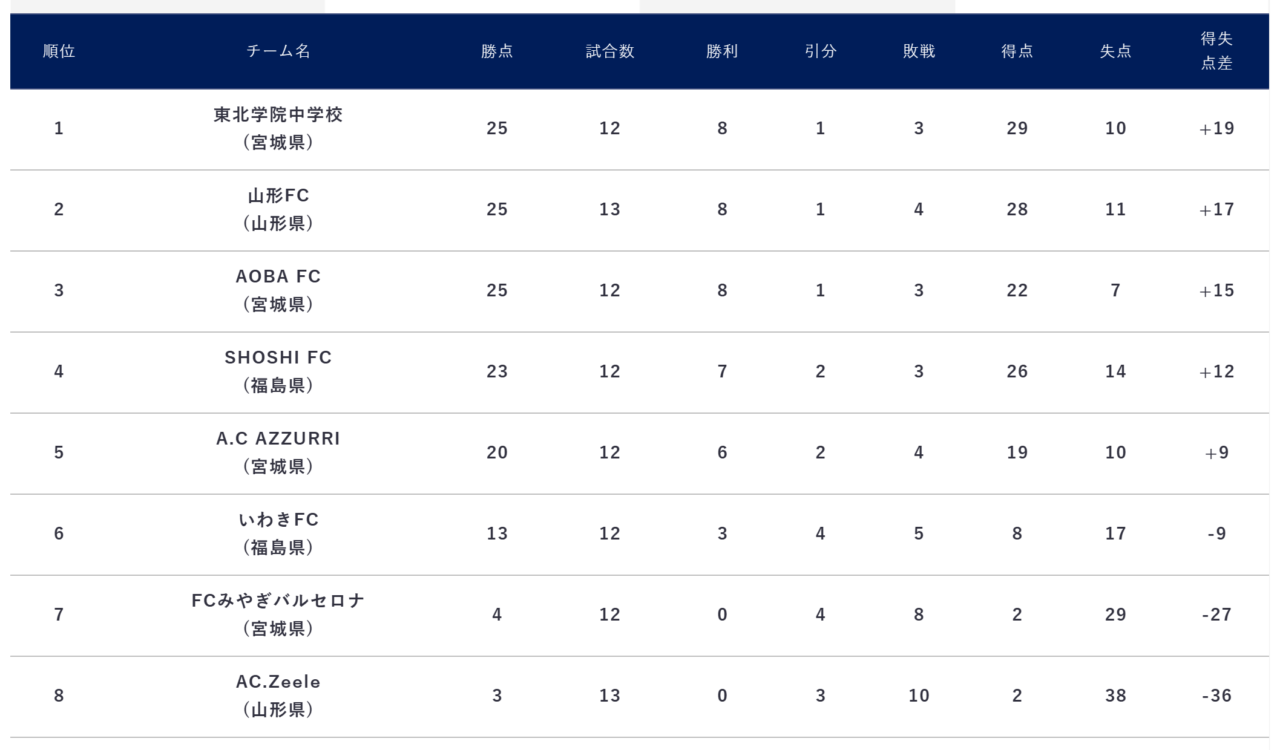Click the 失点 column header
This screenshot has height=750, width=1280.
point(1116,52)
